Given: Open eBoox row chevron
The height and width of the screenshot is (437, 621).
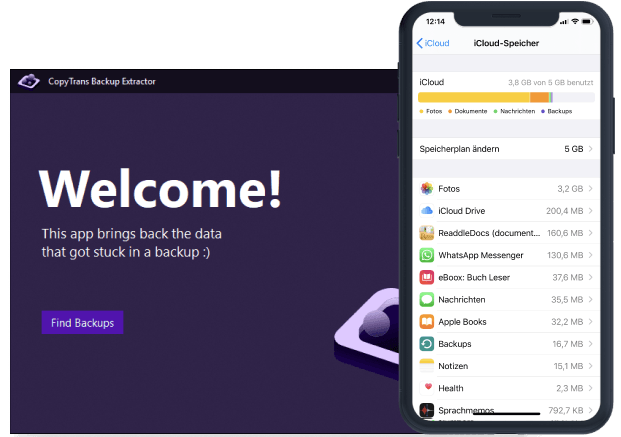Looking at the screenshot, I should (591, 277).
